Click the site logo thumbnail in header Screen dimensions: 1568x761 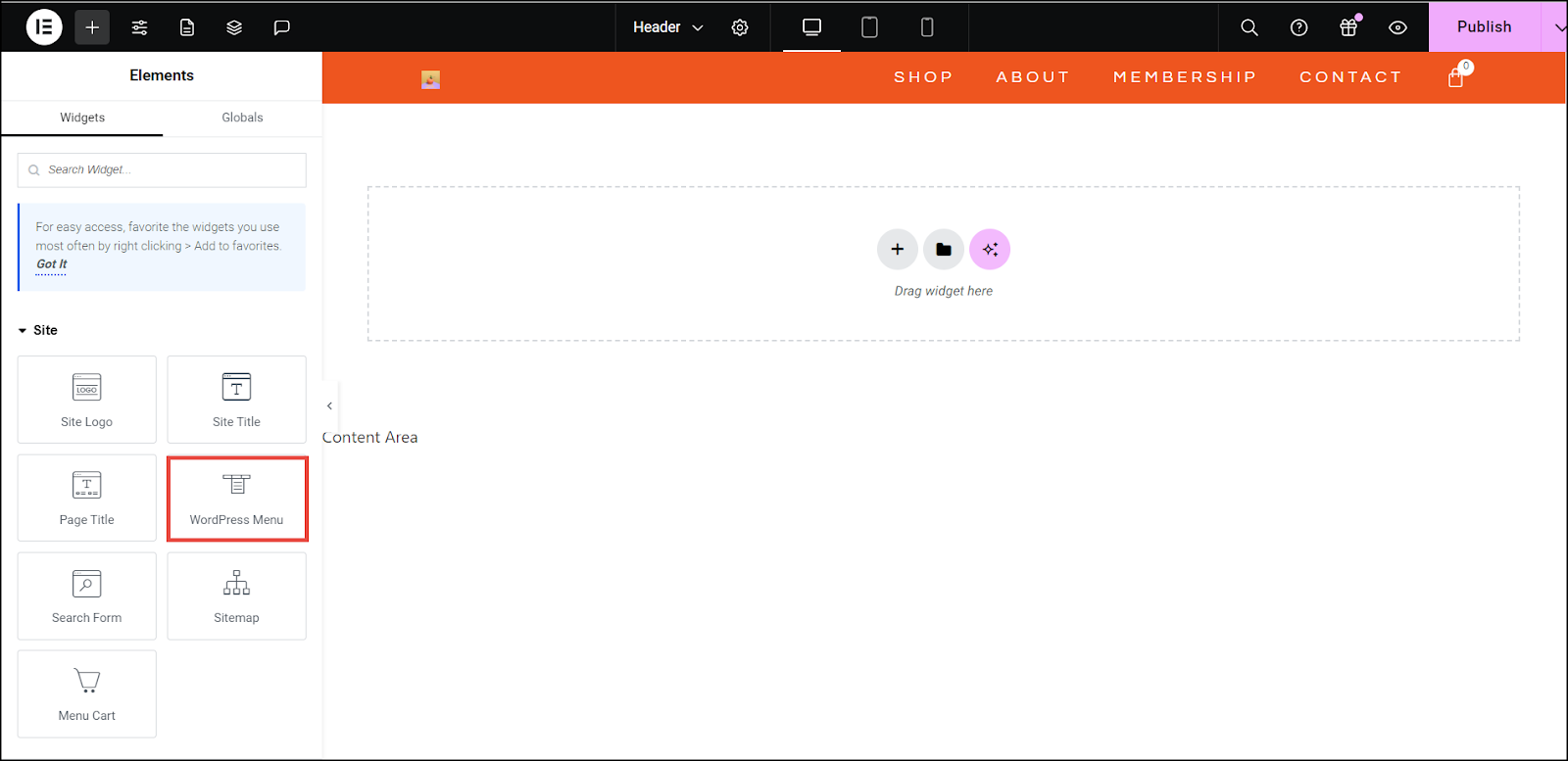click(x=430, y=79)
